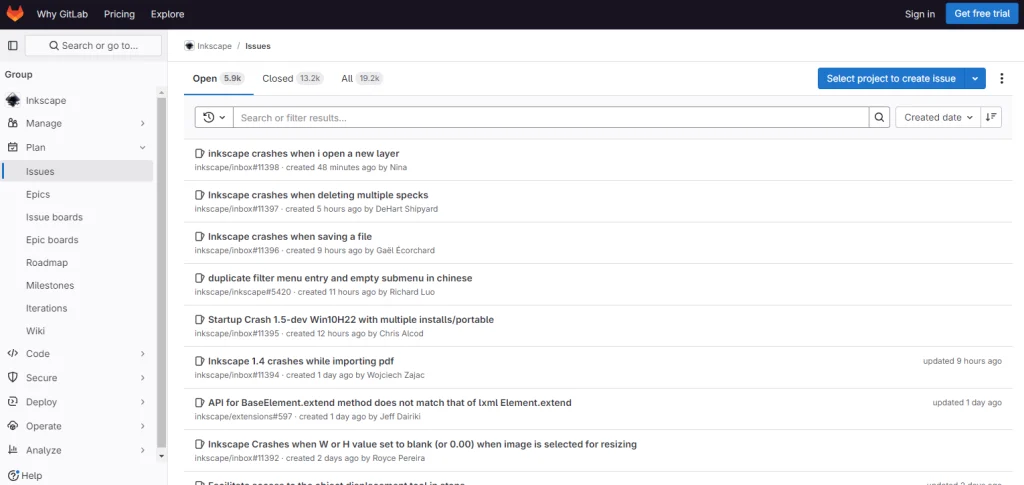Click the Operate icon in the sidebar

click(12, 426)
